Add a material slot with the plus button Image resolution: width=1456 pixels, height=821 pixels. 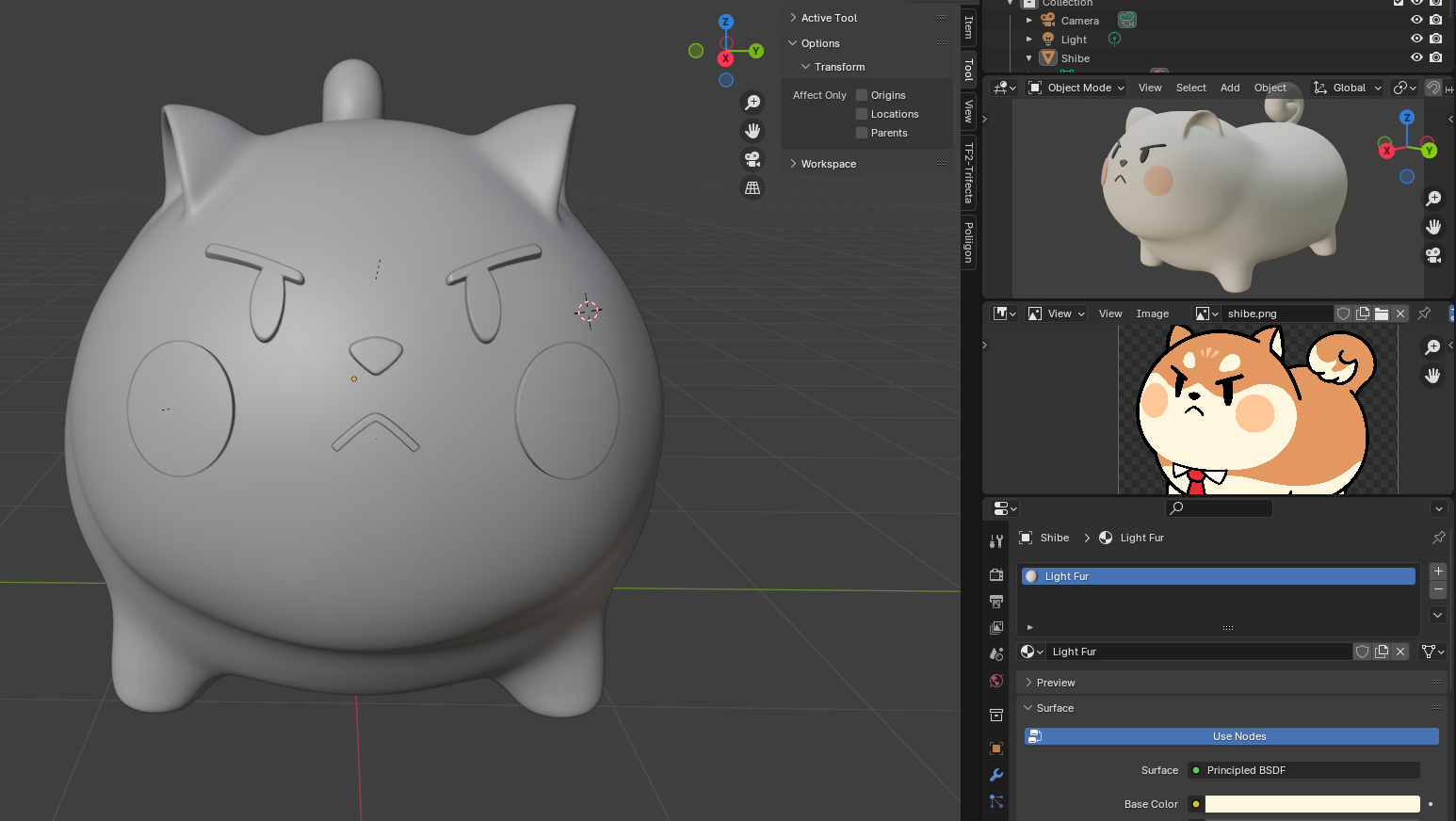pos(1438,571)
